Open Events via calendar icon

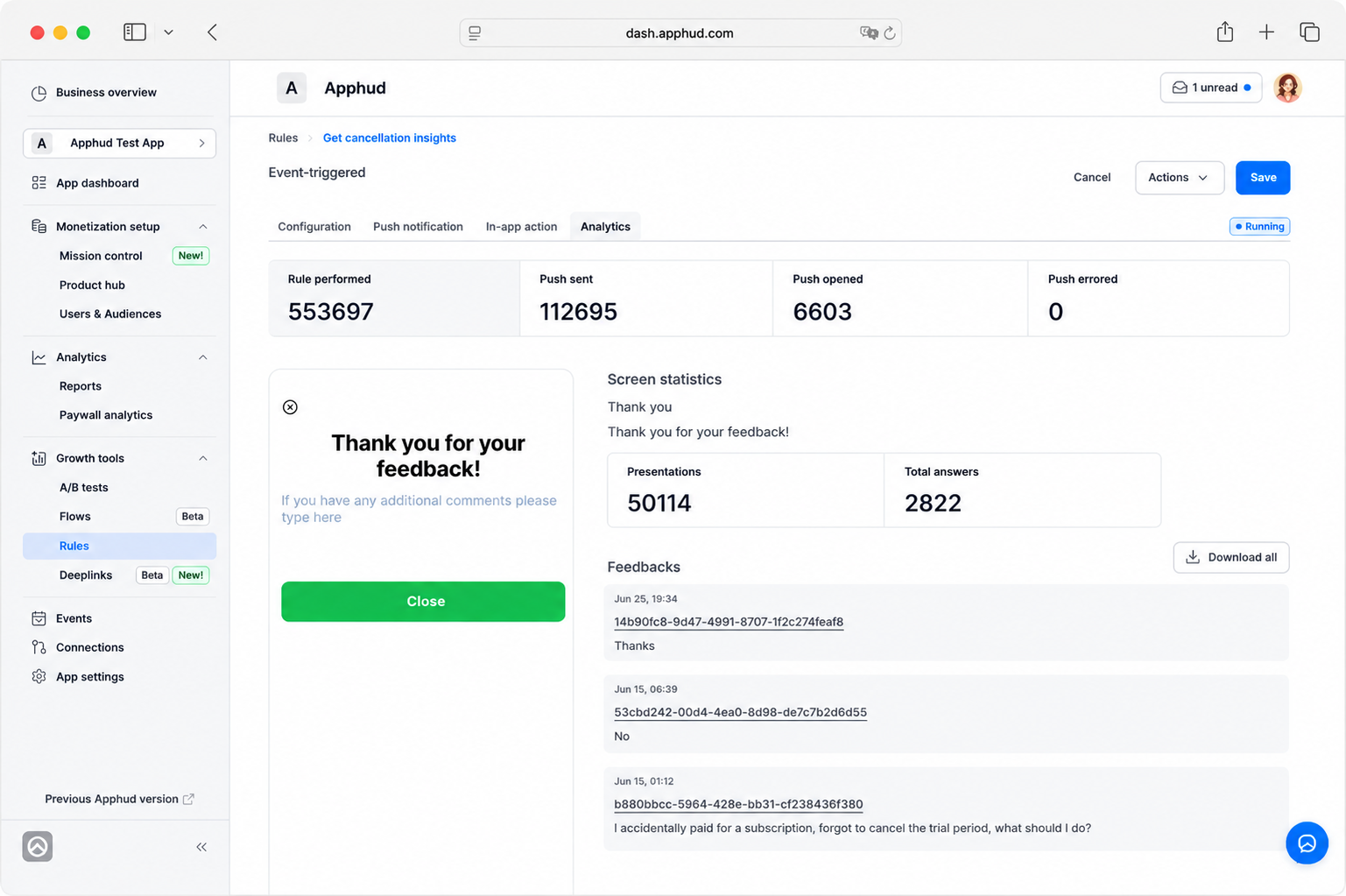click(x=39, y=618)
